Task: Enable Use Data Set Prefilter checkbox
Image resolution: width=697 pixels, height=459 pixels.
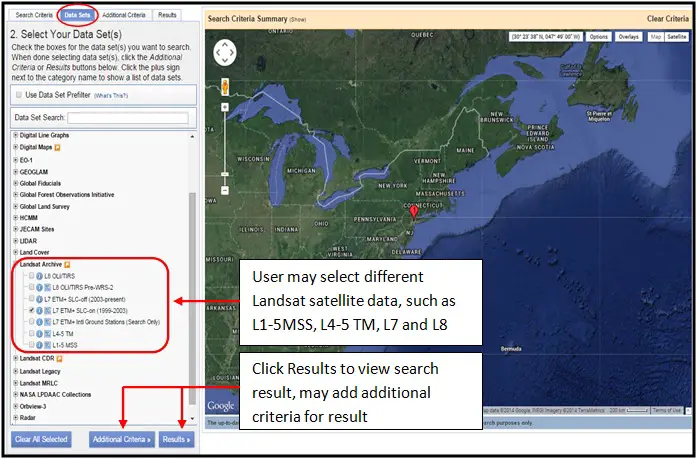Action: point(19,95)
